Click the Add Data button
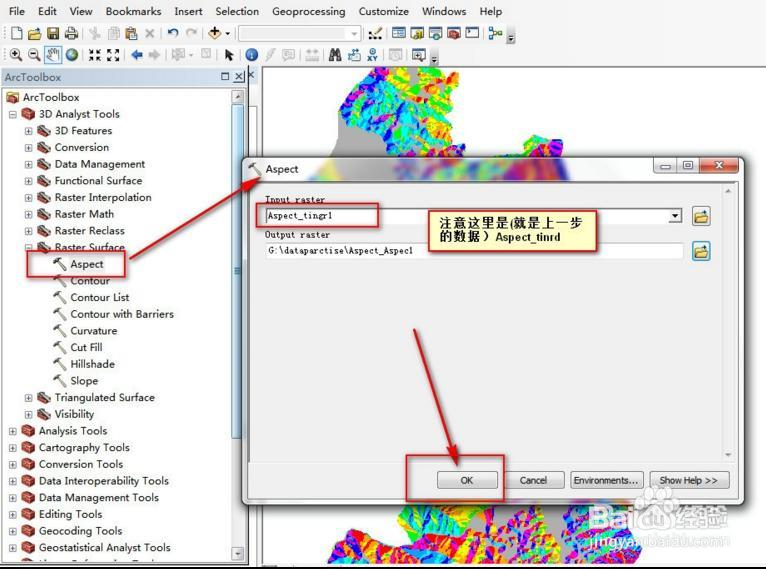This screenshot has width=766, height=569. [x=214, y=33]
